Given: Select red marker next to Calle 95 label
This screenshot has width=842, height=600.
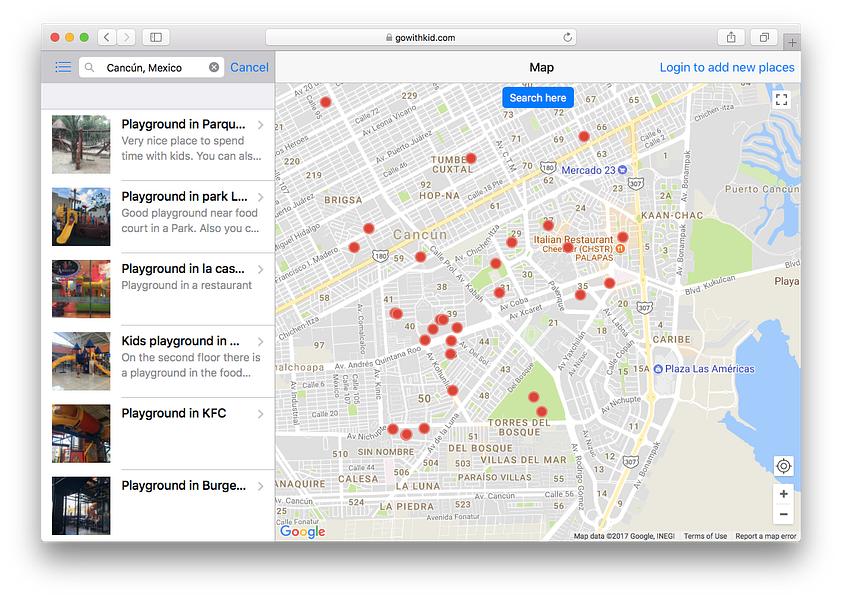Looking at the screenshot, I should point(325,102).
